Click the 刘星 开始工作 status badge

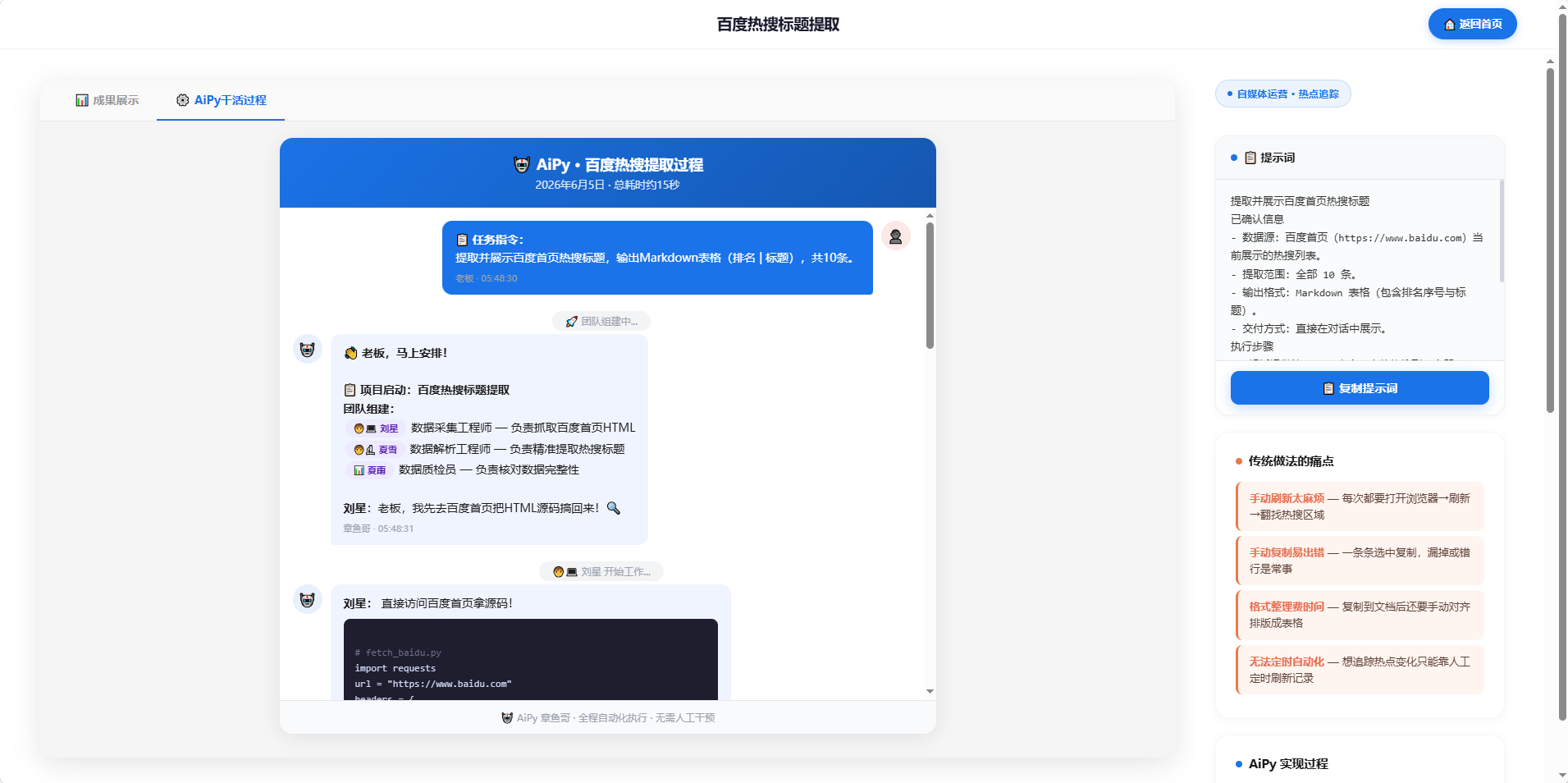coord(601,571)
